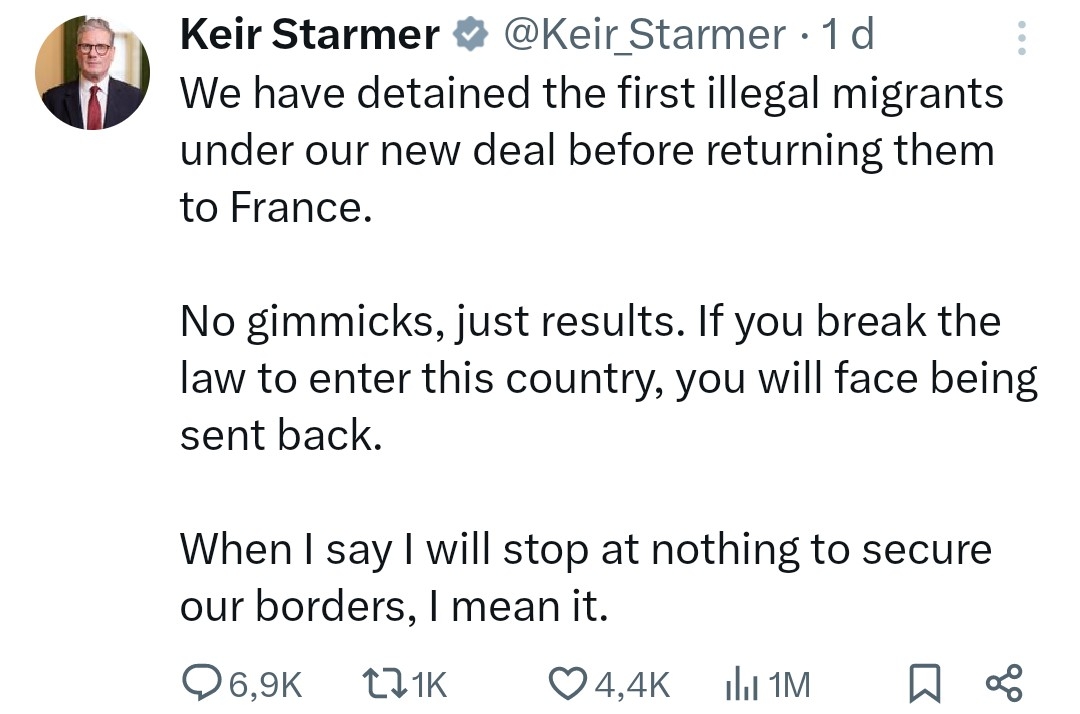Image resolution: width=1080 pixels, height=714 pixels.
Task: Click the reply speech bubble icon
Action: pos(203,683)
